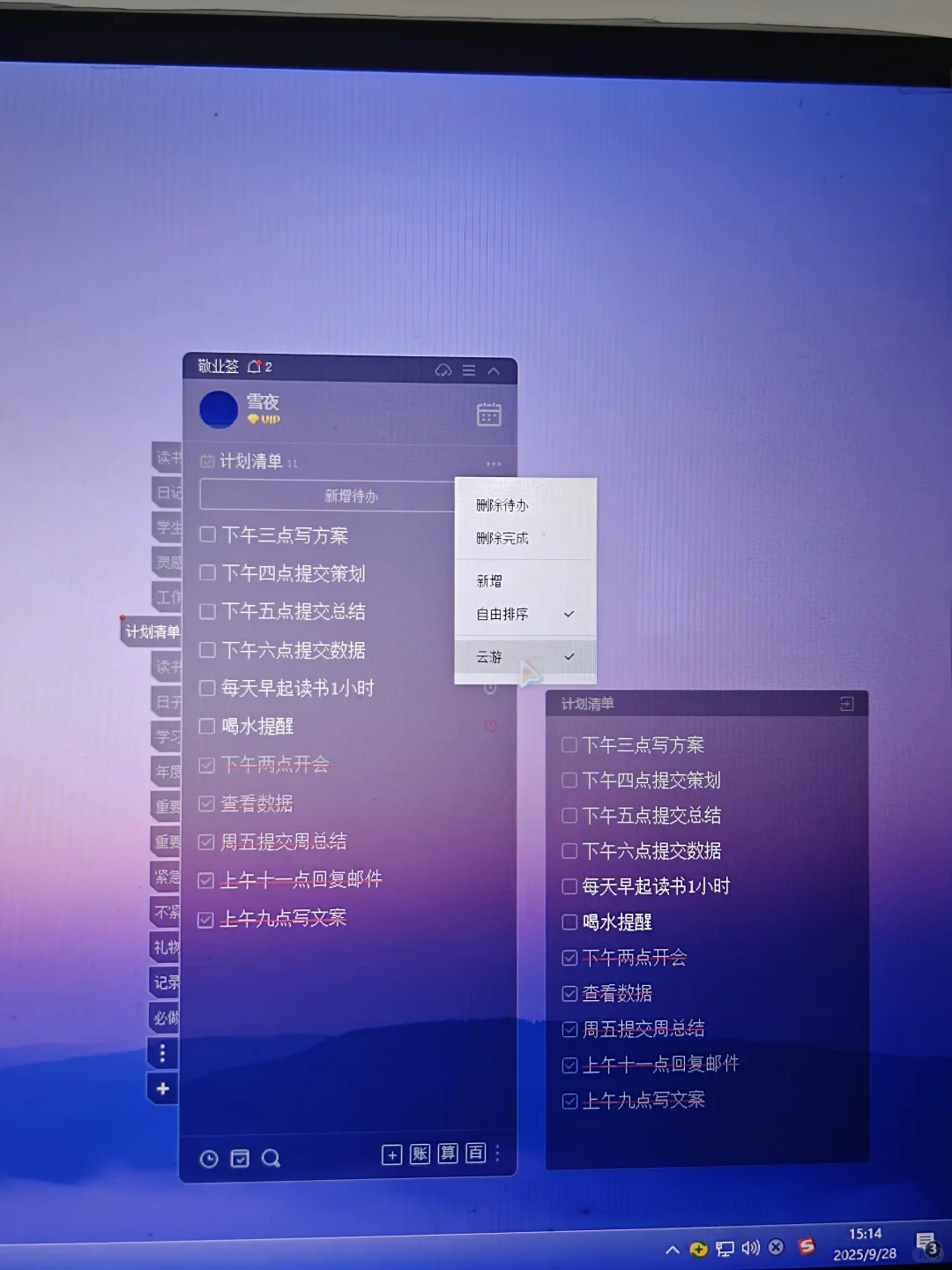The image size is (952, 1270).
Task: Open the search icon in bottom toolbar
Action: 271,1159
